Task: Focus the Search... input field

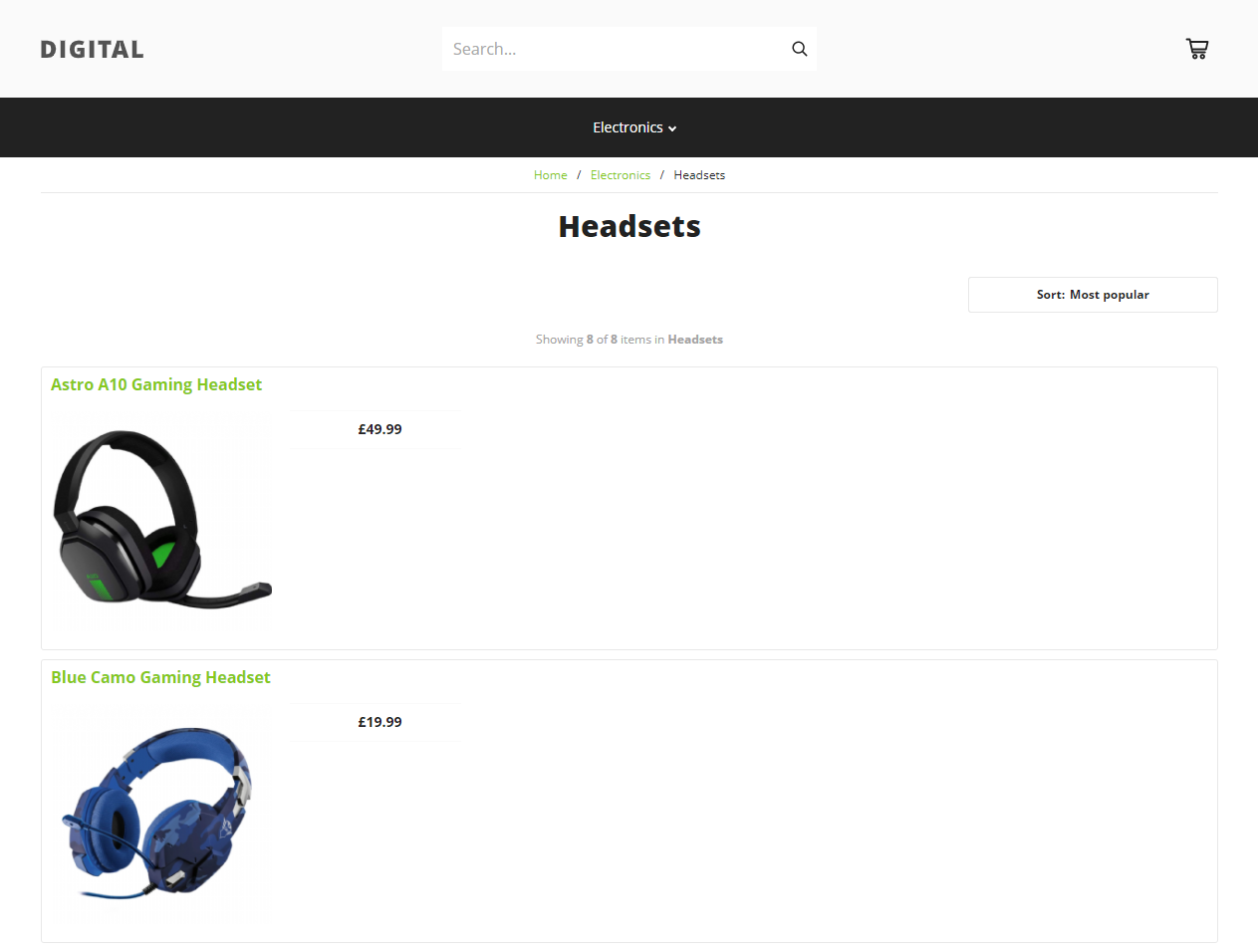Action: click(615, 49)
